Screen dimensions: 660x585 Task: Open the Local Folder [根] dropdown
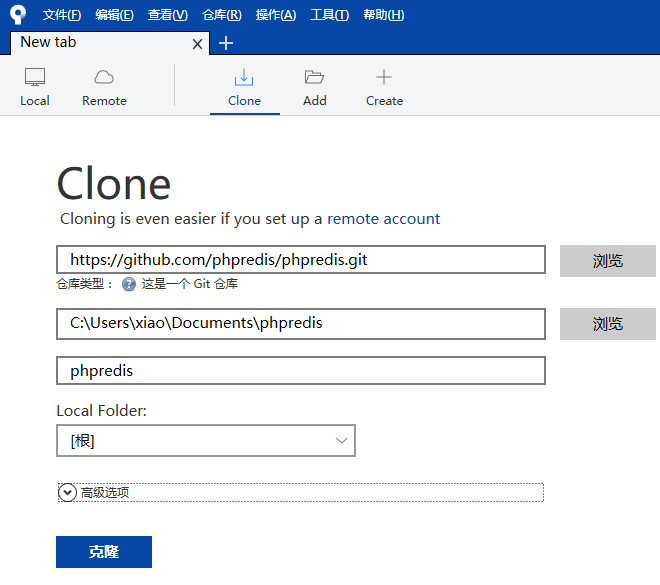tap(206, 441)
